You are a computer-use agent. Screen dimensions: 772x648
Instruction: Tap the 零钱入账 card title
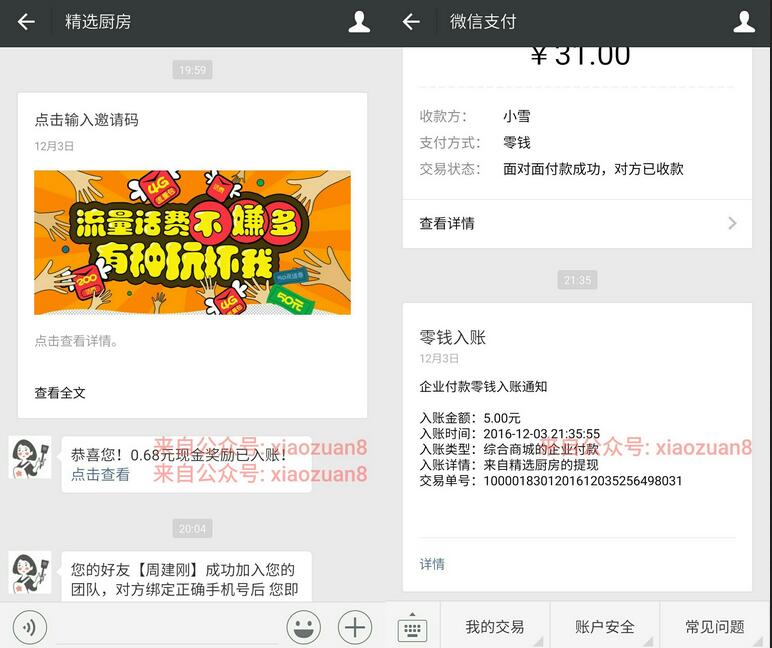[x=452, y=337]
